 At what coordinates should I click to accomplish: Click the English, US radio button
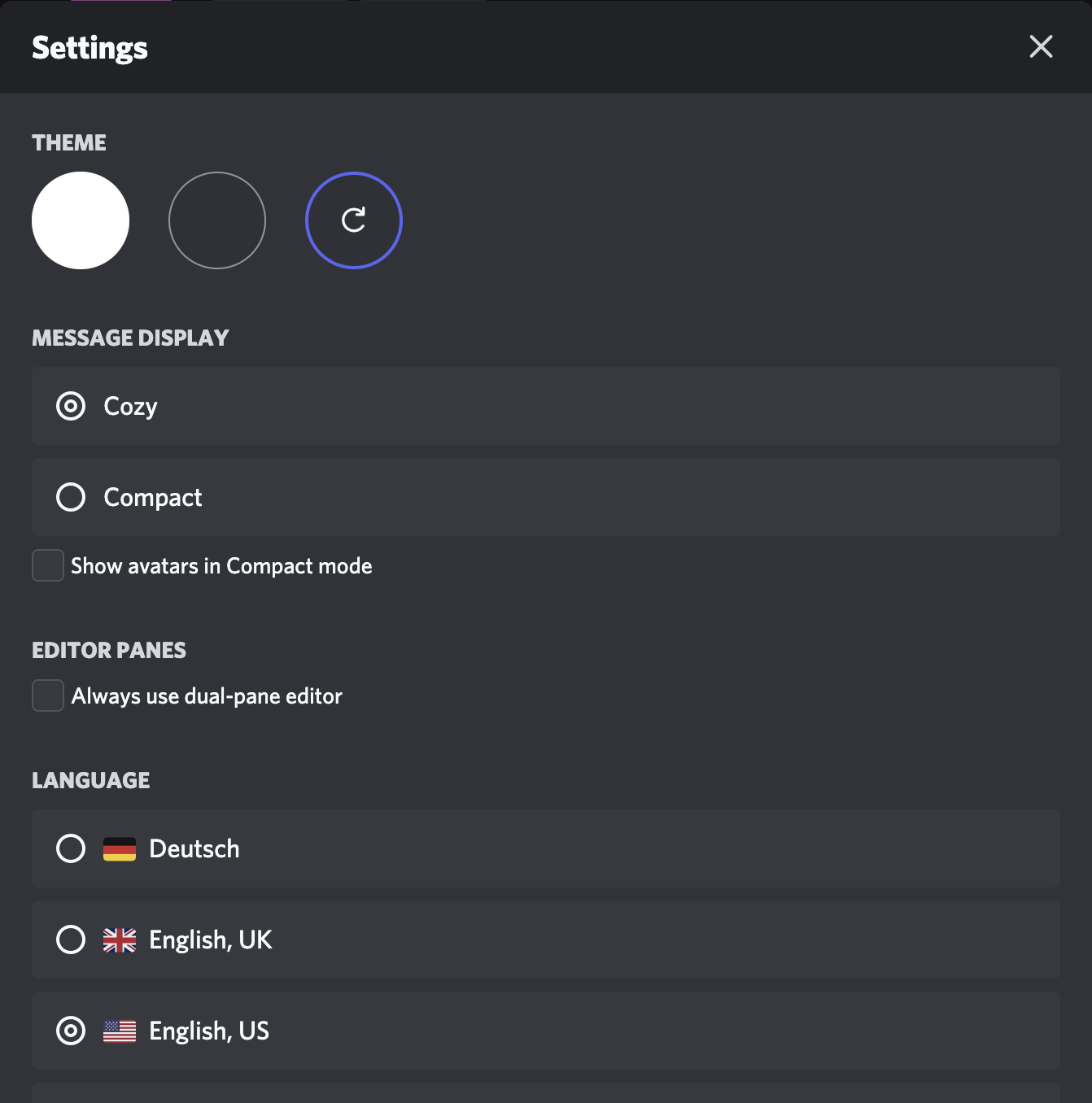[x=71, y=1031]
